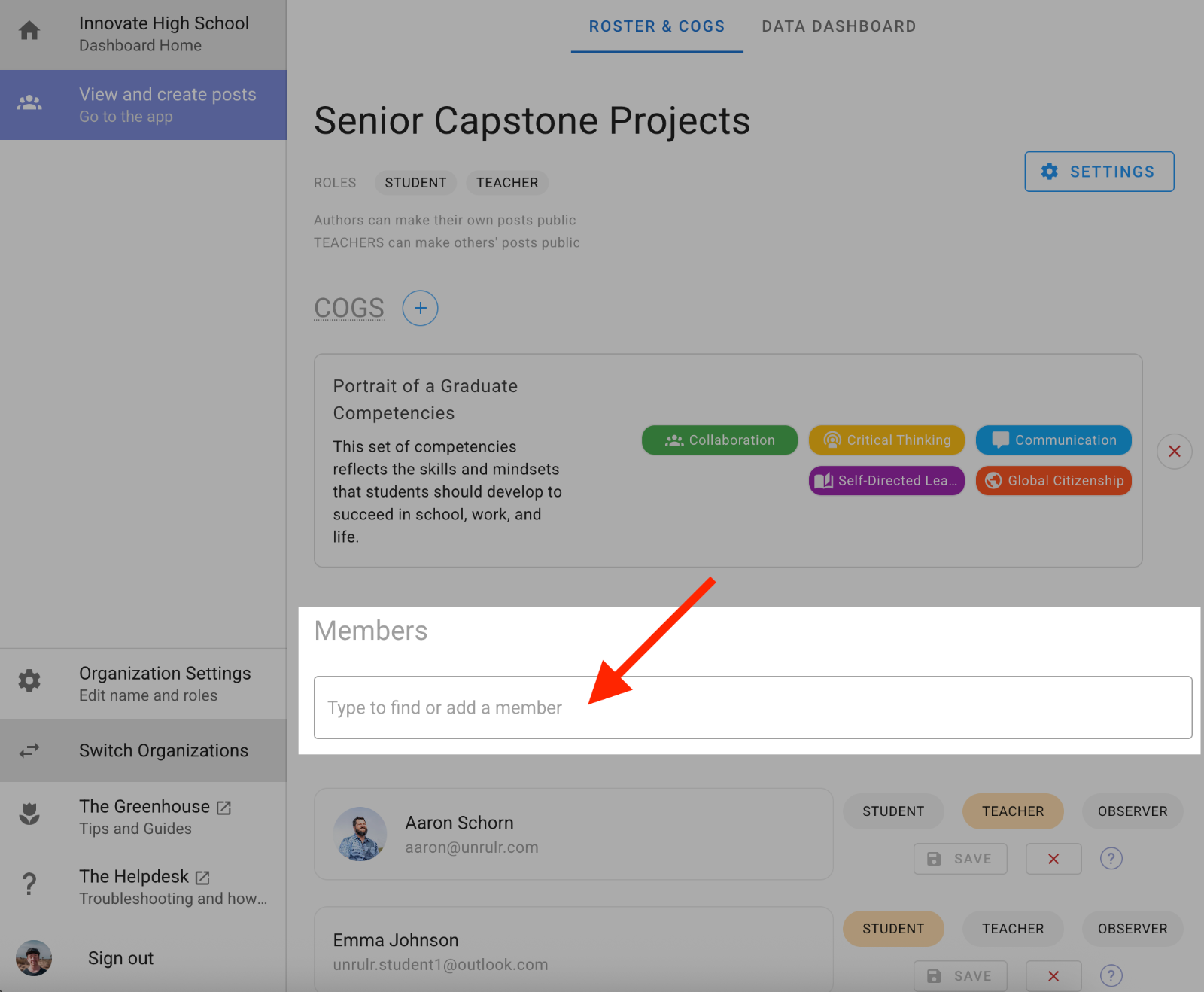Click the home icon for Dashboard Home
This screenshot has width=1204, height=992.
pos(29,29)
